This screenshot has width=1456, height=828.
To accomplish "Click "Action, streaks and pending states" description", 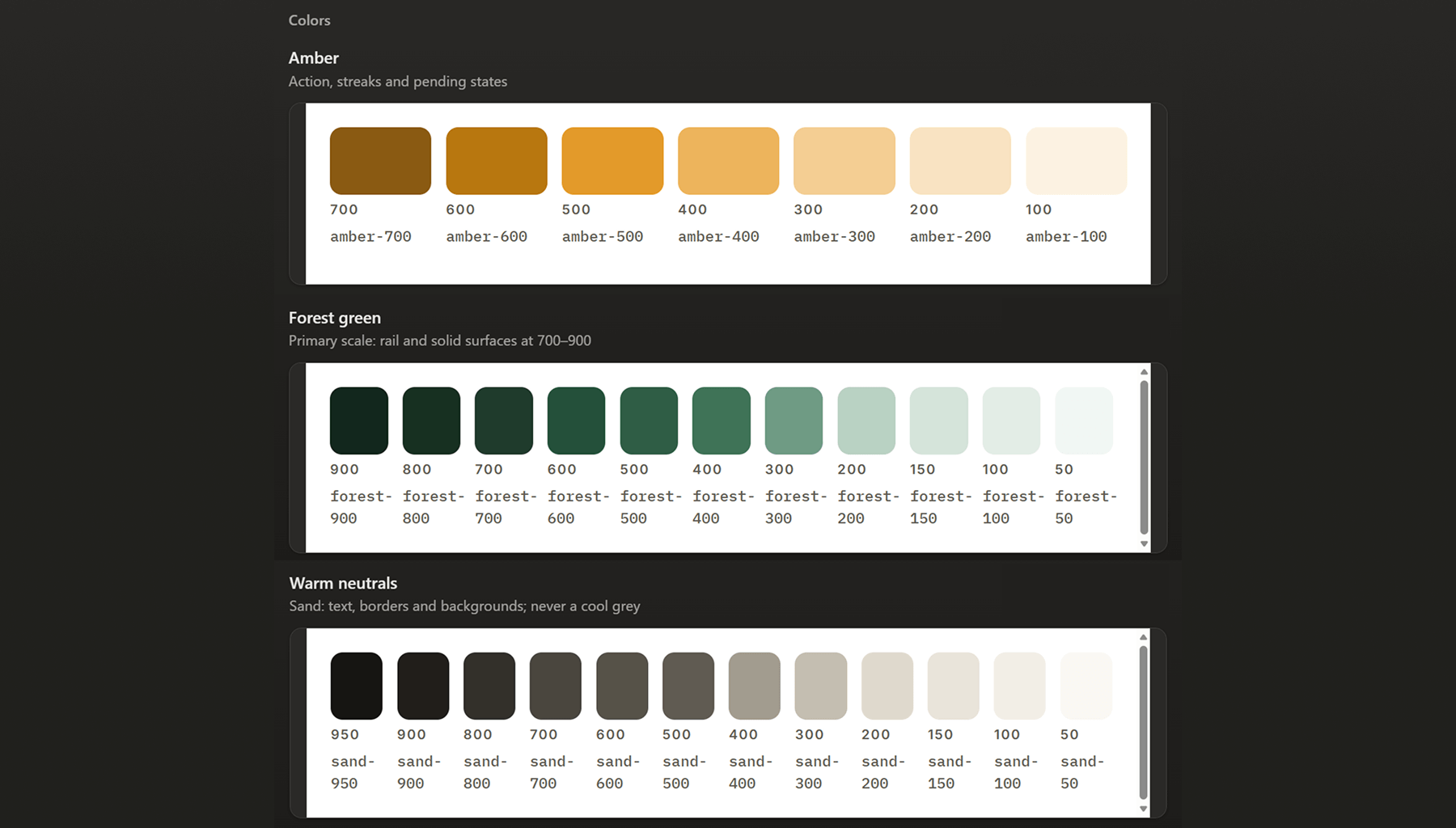I will click(x=398, y=82).
